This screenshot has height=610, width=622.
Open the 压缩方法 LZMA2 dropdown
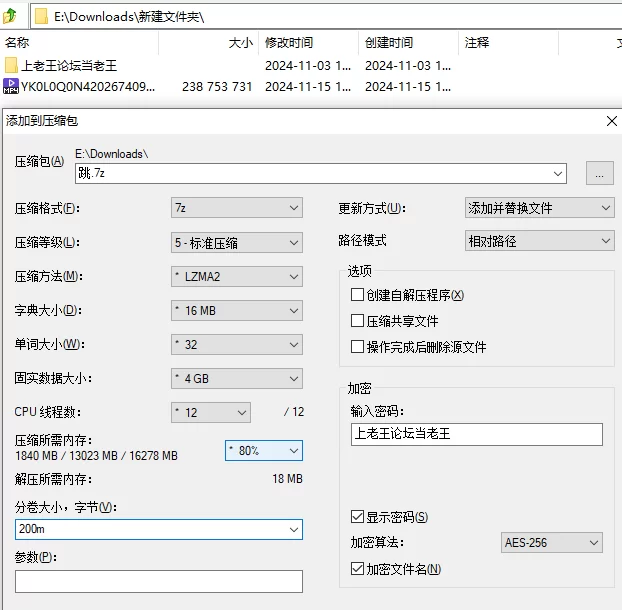tap(237, 276)
